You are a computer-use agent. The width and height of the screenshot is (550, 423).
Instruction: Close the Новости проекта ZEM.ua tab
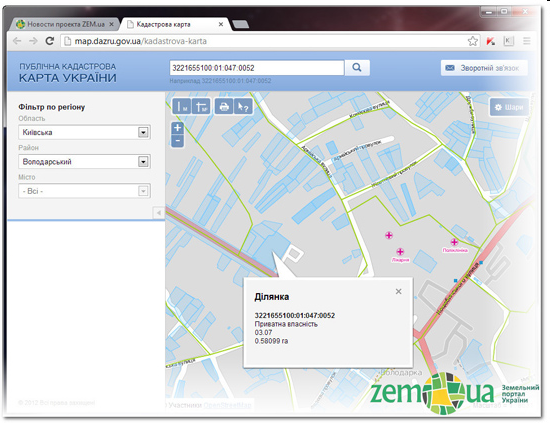click(x=111, y=24)
